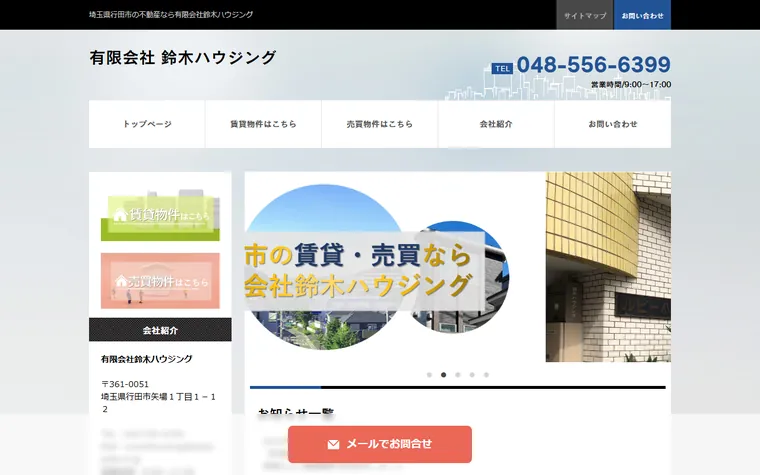
Task: Go to トップページ in navigation menu
Action: [x=147, y=124]
